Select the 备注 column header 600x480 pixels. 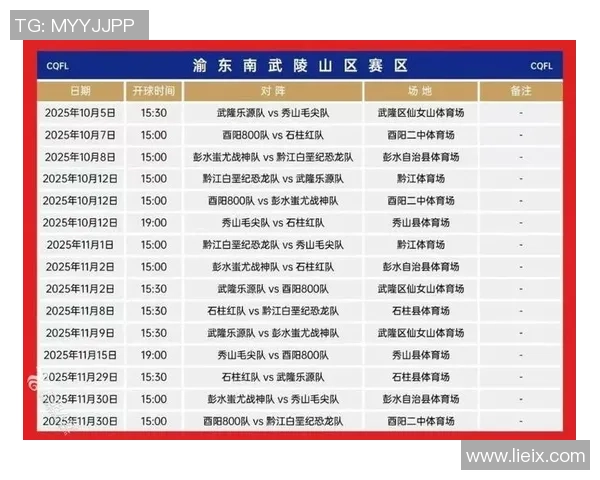click(x=521, y=91)
